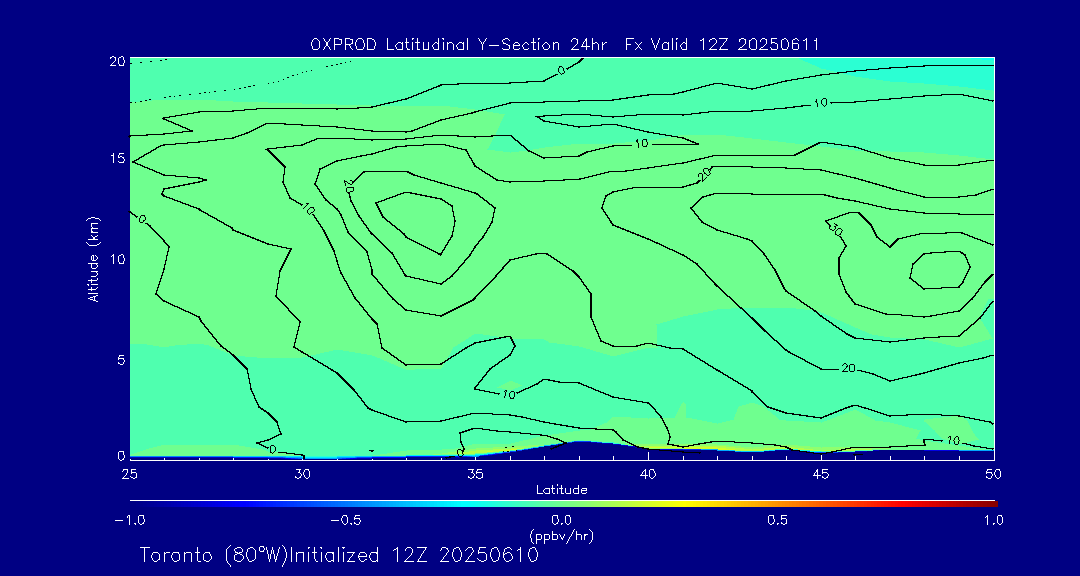Click the 10 contour label near latitude 30 at 12 km
This screenshot has width=1080, height=576.
click(308, 207)
